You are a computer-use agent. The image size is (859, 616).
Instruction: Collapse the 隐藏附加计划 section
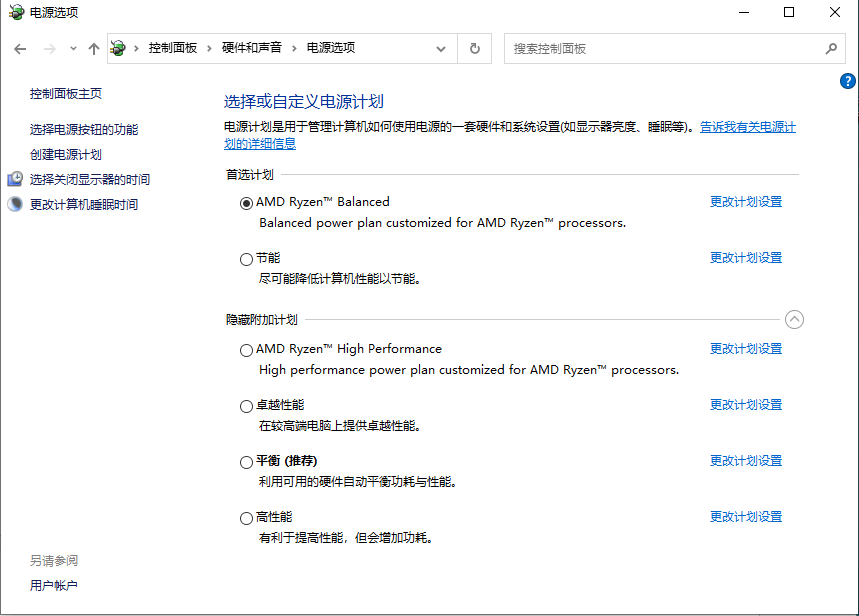(x=794, y=319)
